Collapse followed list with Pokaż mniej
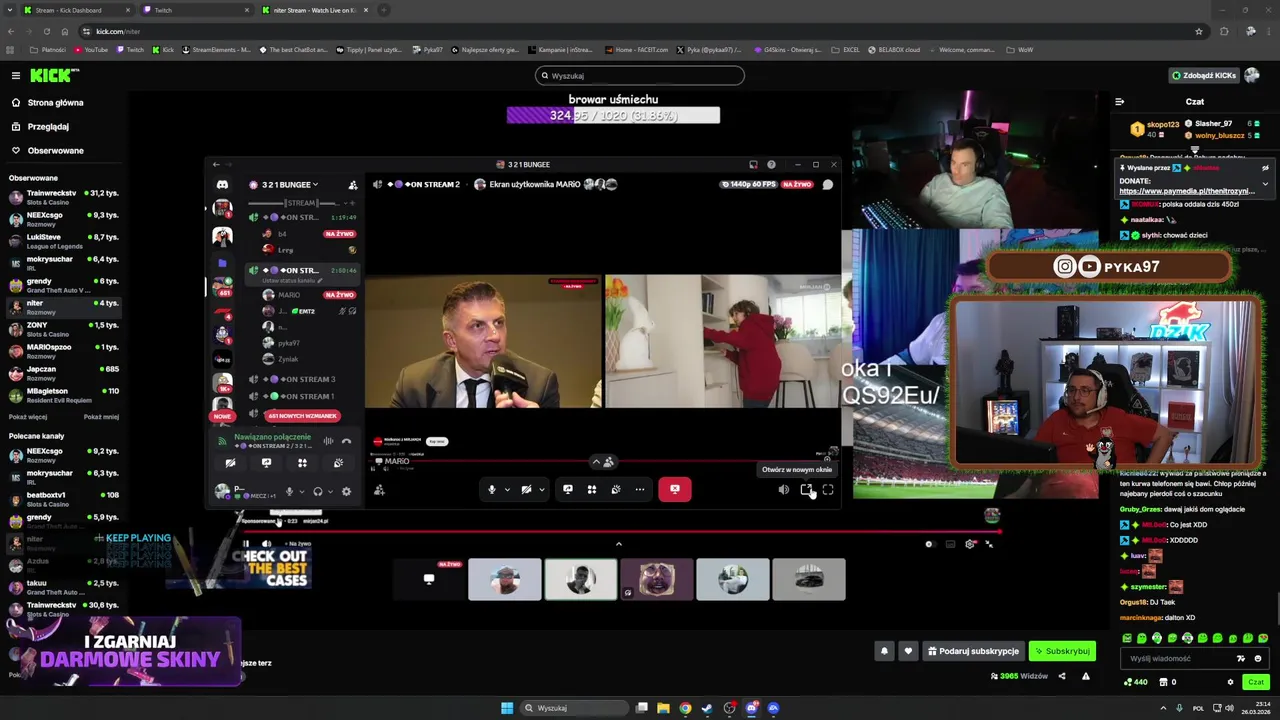This screenshot has height=720, width=1280. click(101, 417)
